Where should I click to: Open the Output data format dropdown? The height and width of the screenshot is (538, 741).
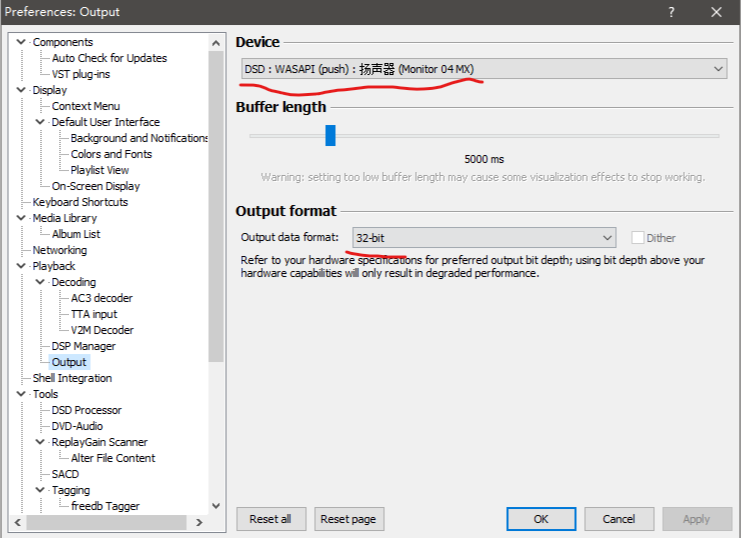coord(484,238)
